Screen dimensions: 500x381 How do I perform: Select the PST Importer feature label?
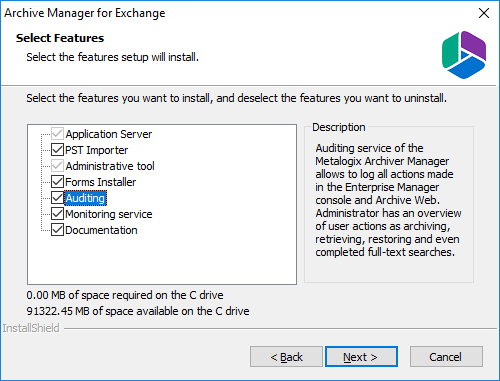tap(96, 150)
